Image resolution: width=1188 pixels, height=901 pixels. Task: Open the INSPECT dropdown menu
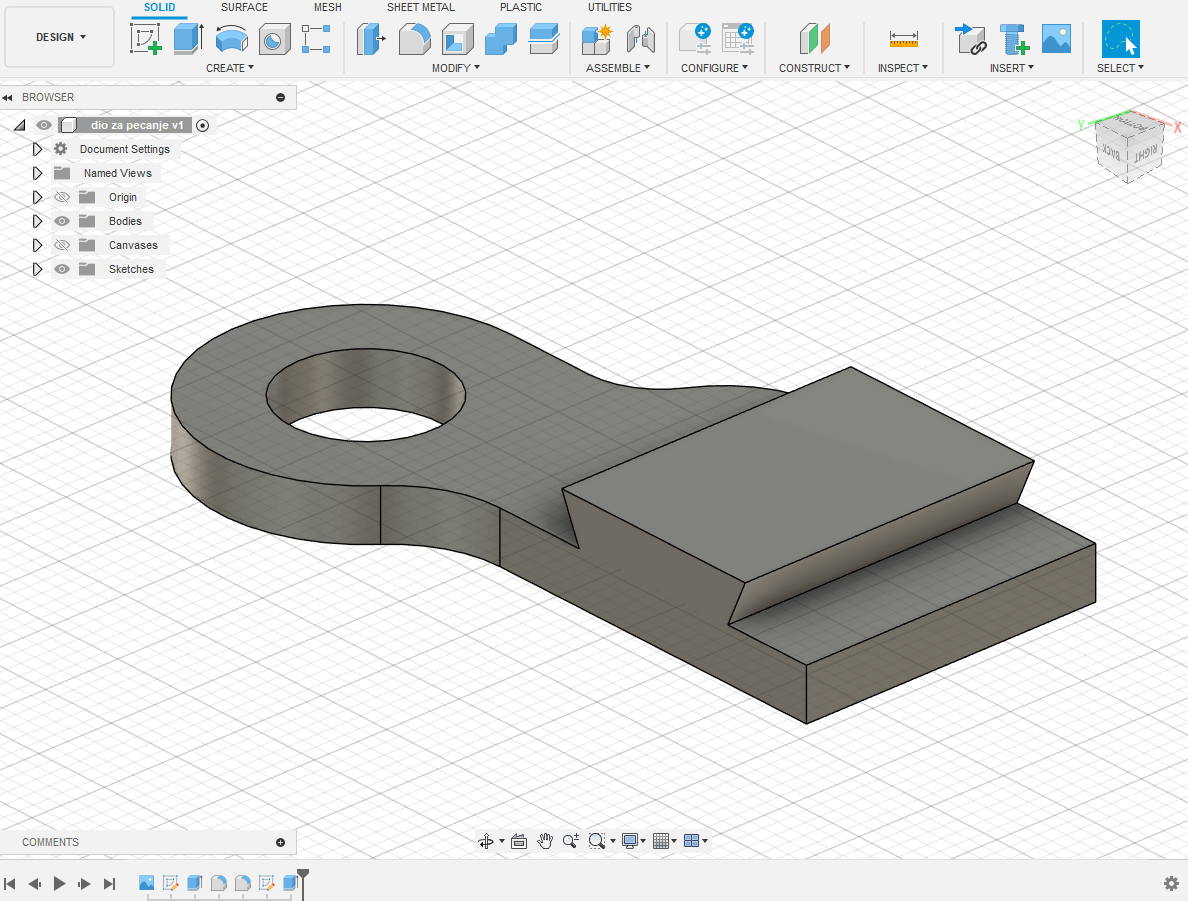tap(902, 68)
